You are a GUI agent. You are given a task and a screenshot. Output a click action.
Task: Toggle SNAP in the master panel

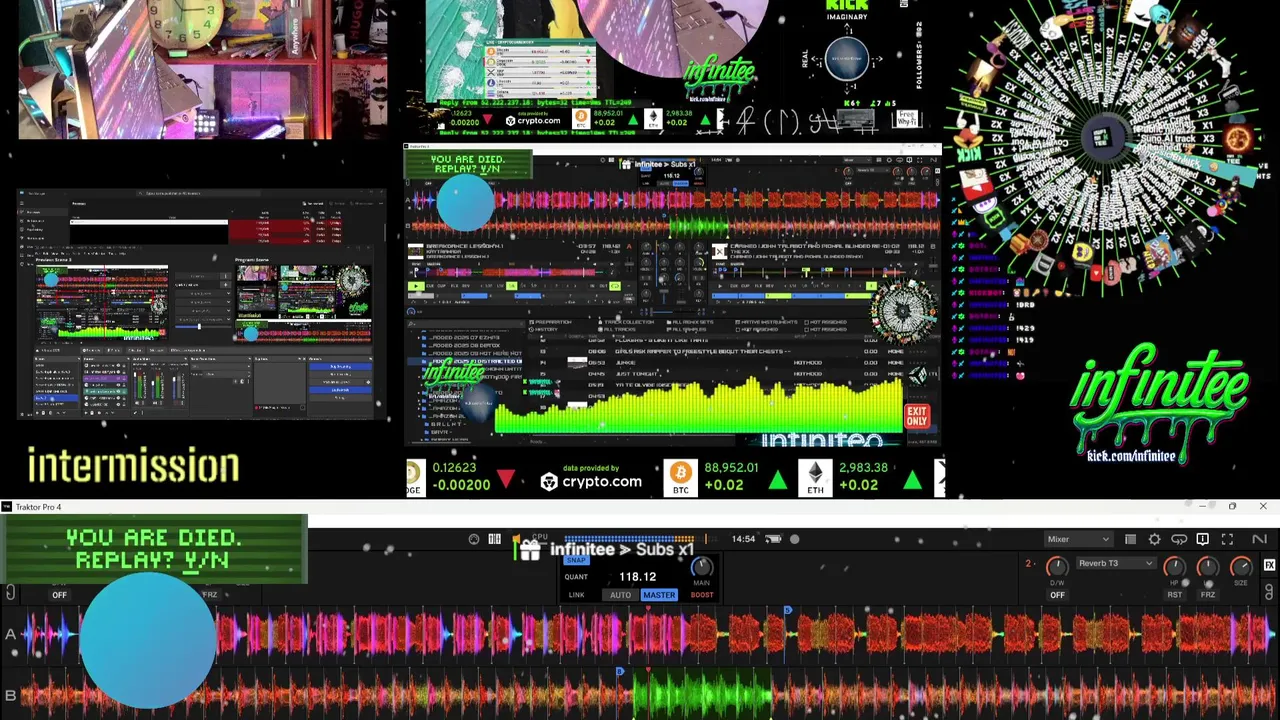[x=576, y=561]
